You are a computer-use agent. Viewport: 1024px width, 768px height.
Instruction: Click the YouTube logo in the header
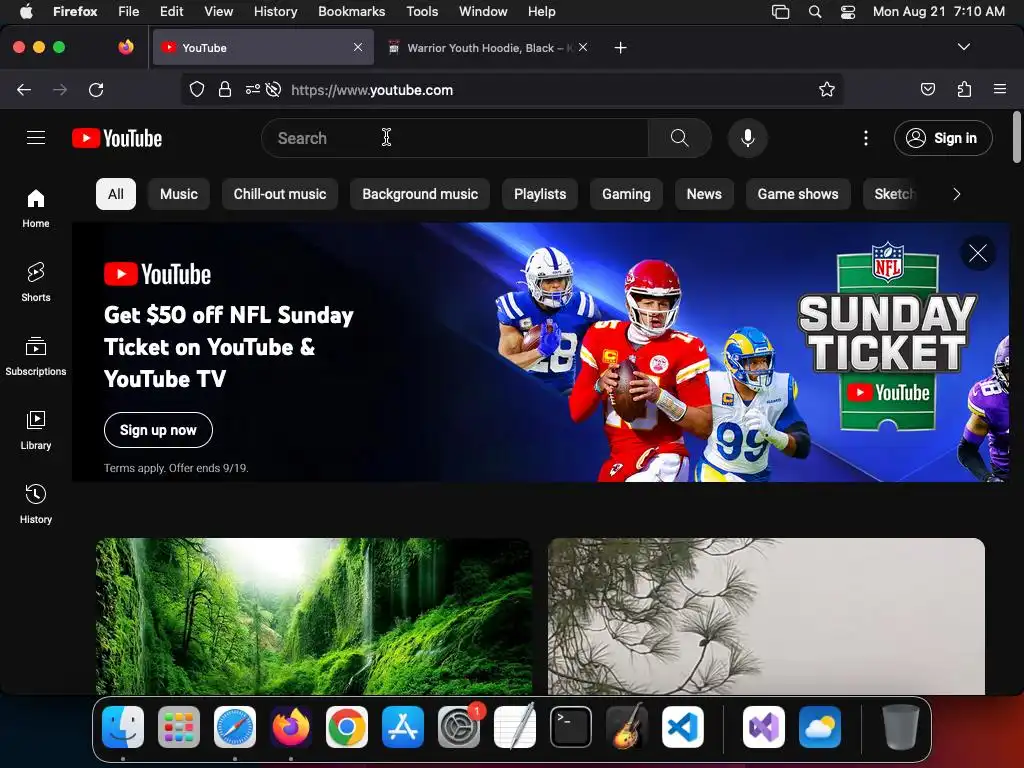(117, 138)
